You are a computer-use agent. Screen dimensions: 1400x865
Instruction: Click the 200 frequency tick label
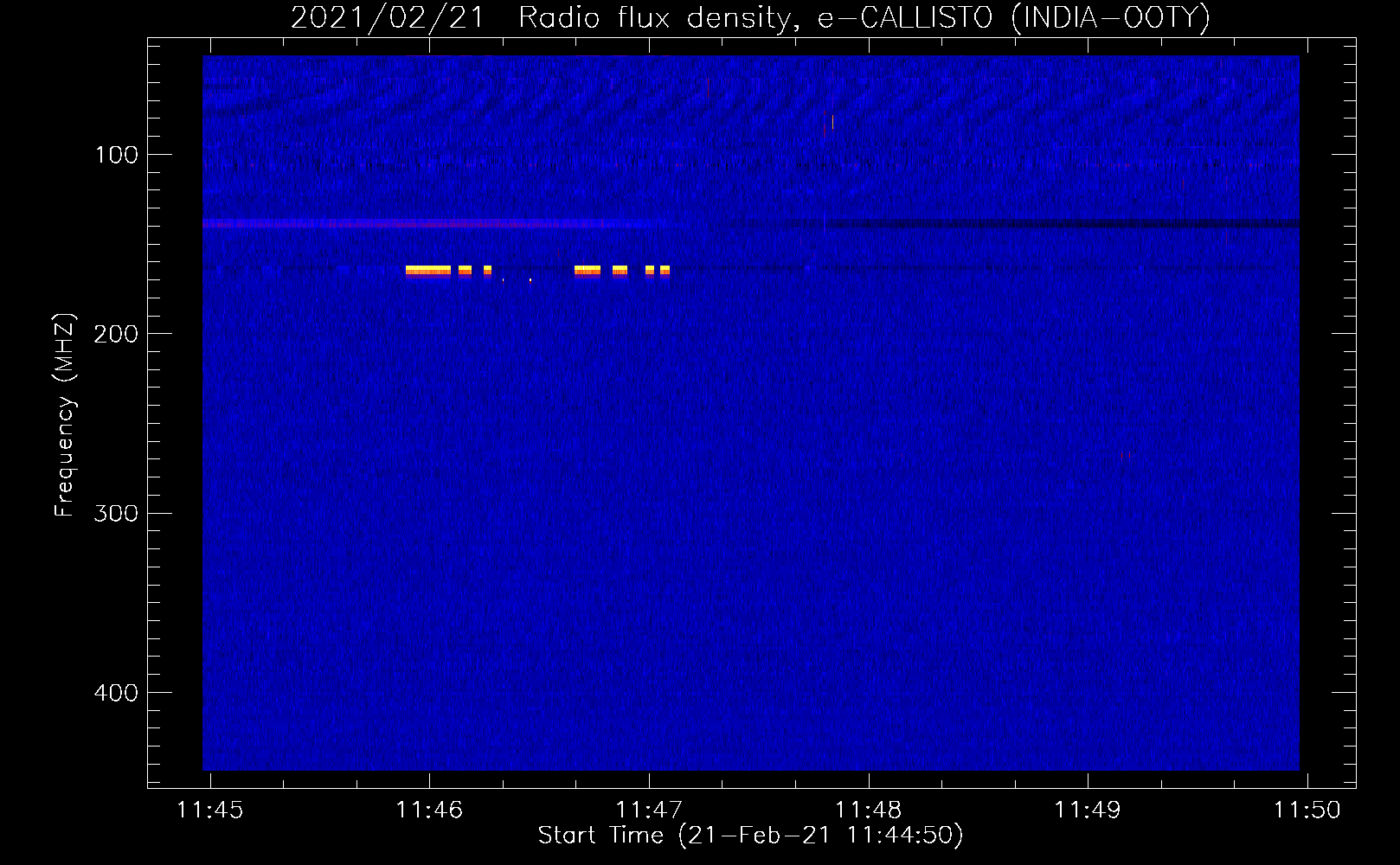116,334
